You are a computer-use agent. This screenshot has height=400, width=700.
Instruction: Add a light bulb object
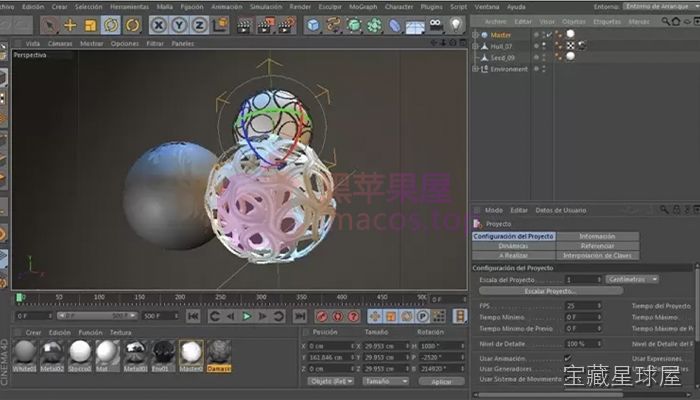(455, 25)
